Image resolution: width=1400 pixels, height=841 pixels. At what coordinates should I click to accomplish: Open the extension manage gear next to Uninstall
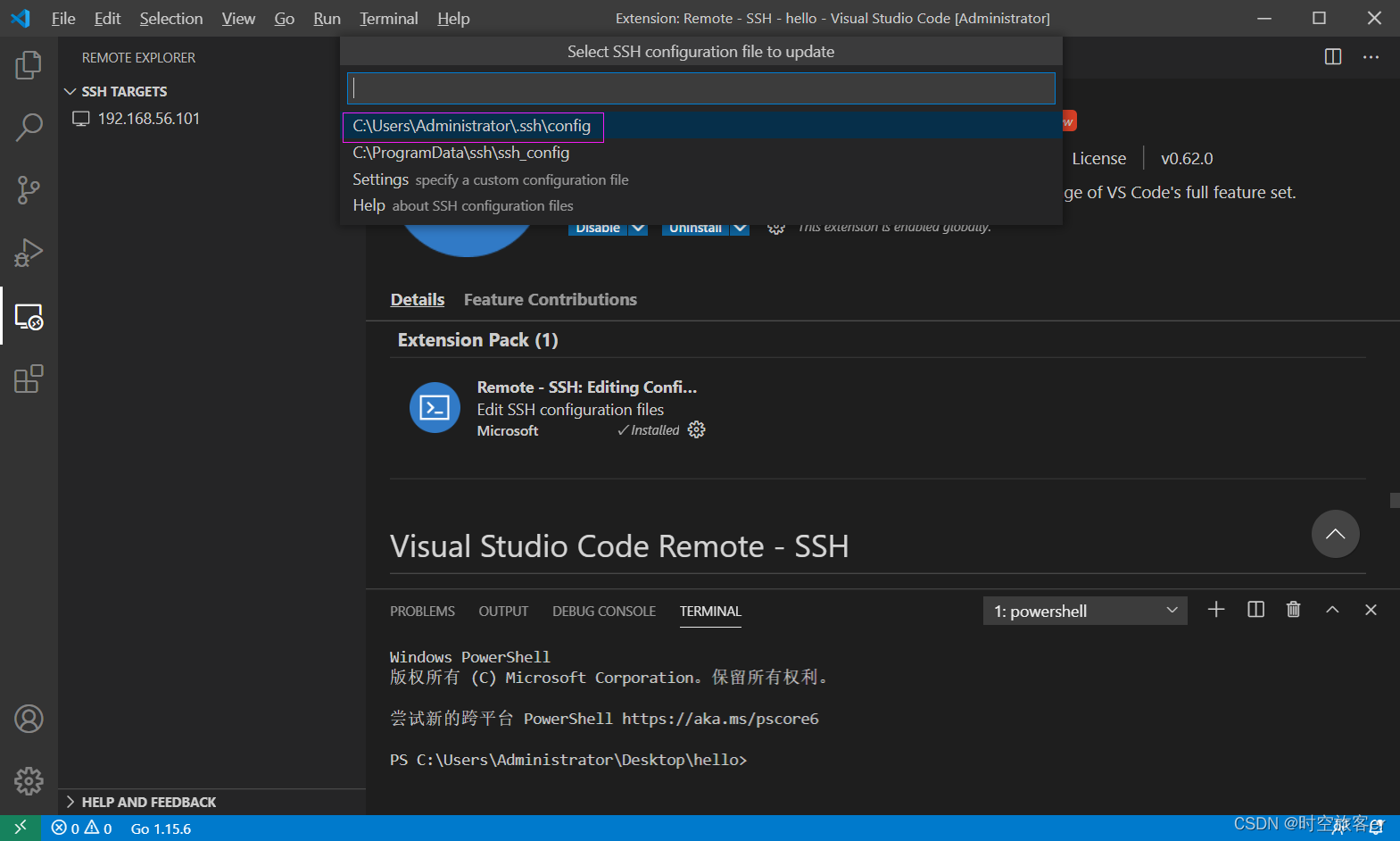coord(776,229)
